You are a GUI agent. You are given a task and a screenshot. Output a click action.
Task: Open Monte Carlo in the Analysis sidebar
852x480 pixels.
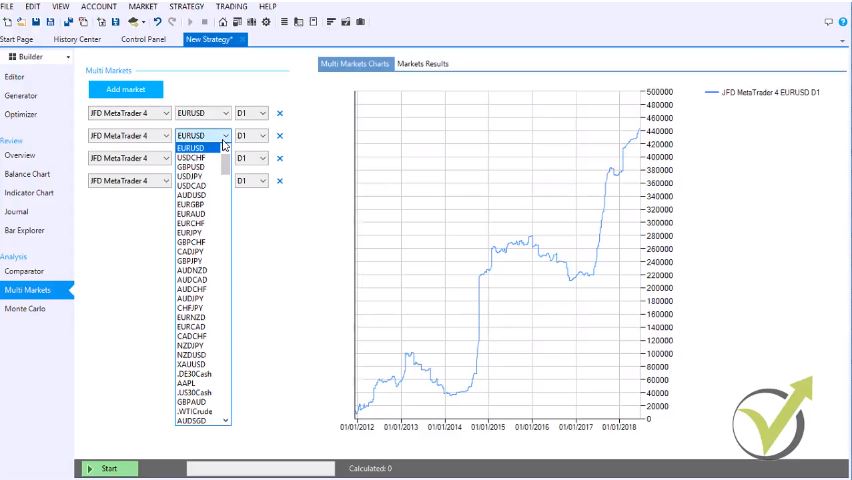pos(25,309)
